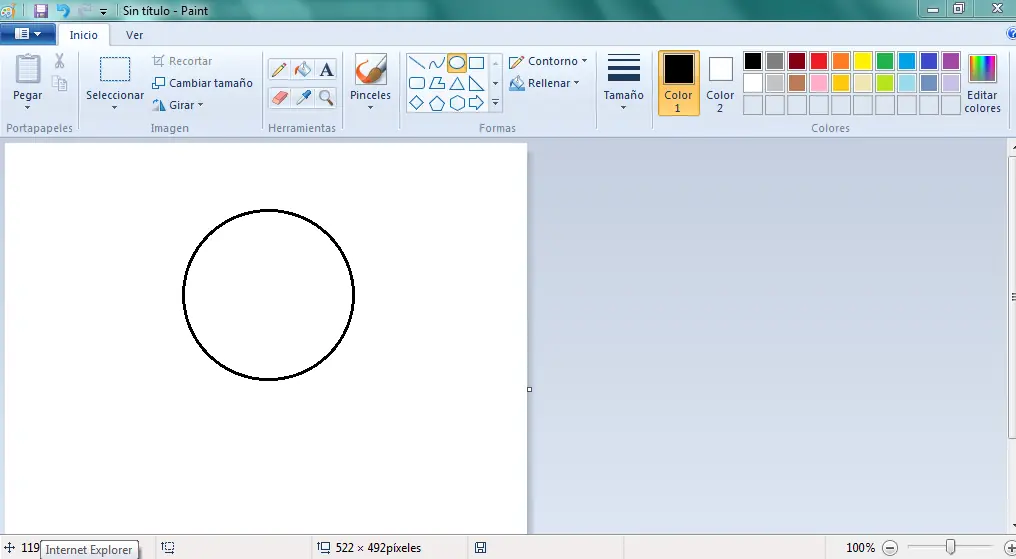The image size is (1016, 559).
Task: Choose the Pentagon shape
Action: pos(437,103)
